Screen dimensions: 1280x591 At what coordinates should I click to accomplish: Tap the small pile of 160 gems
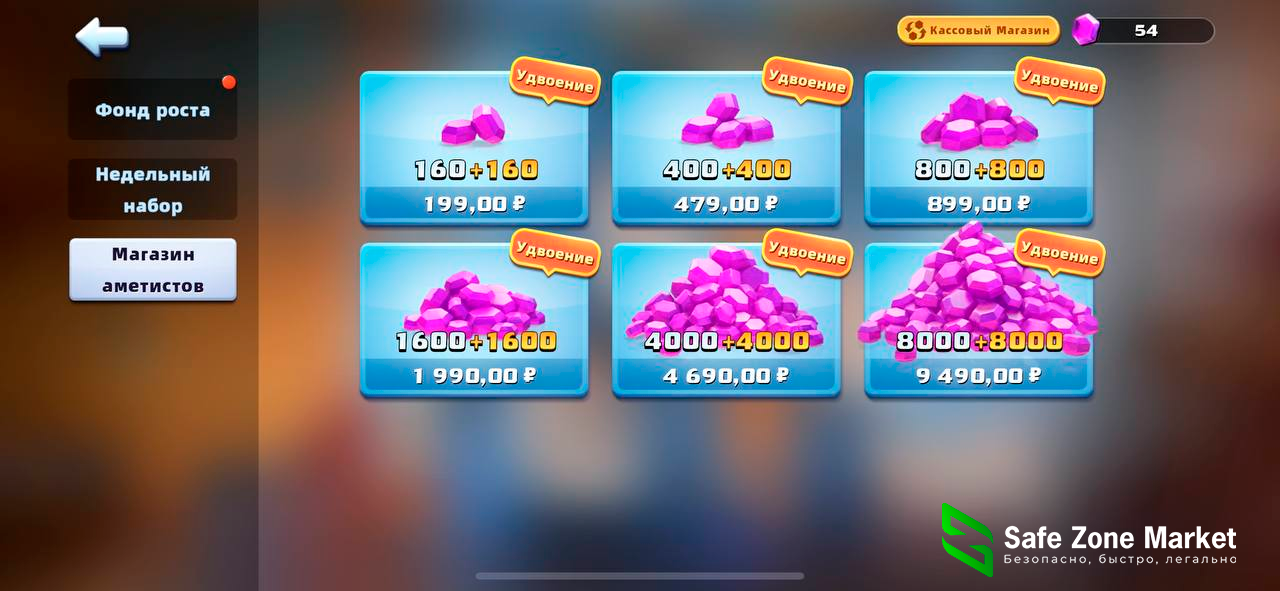(474, 124)
